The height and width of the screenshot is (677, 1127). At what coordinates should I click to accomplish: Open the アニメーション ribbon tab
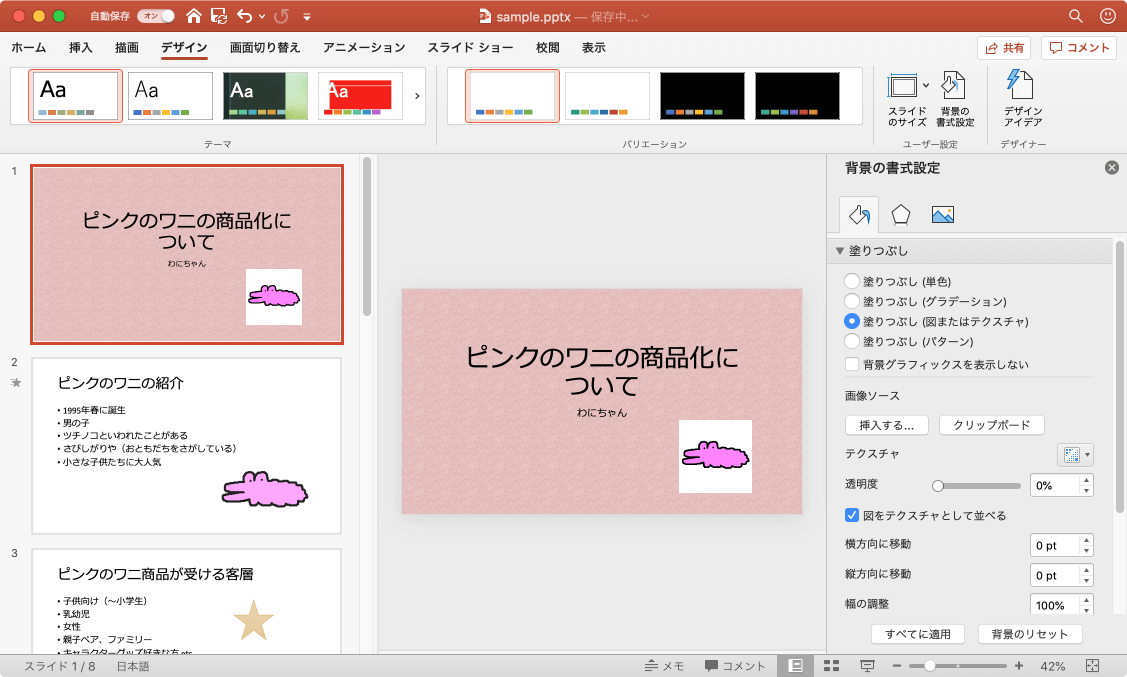pos(364,48)
